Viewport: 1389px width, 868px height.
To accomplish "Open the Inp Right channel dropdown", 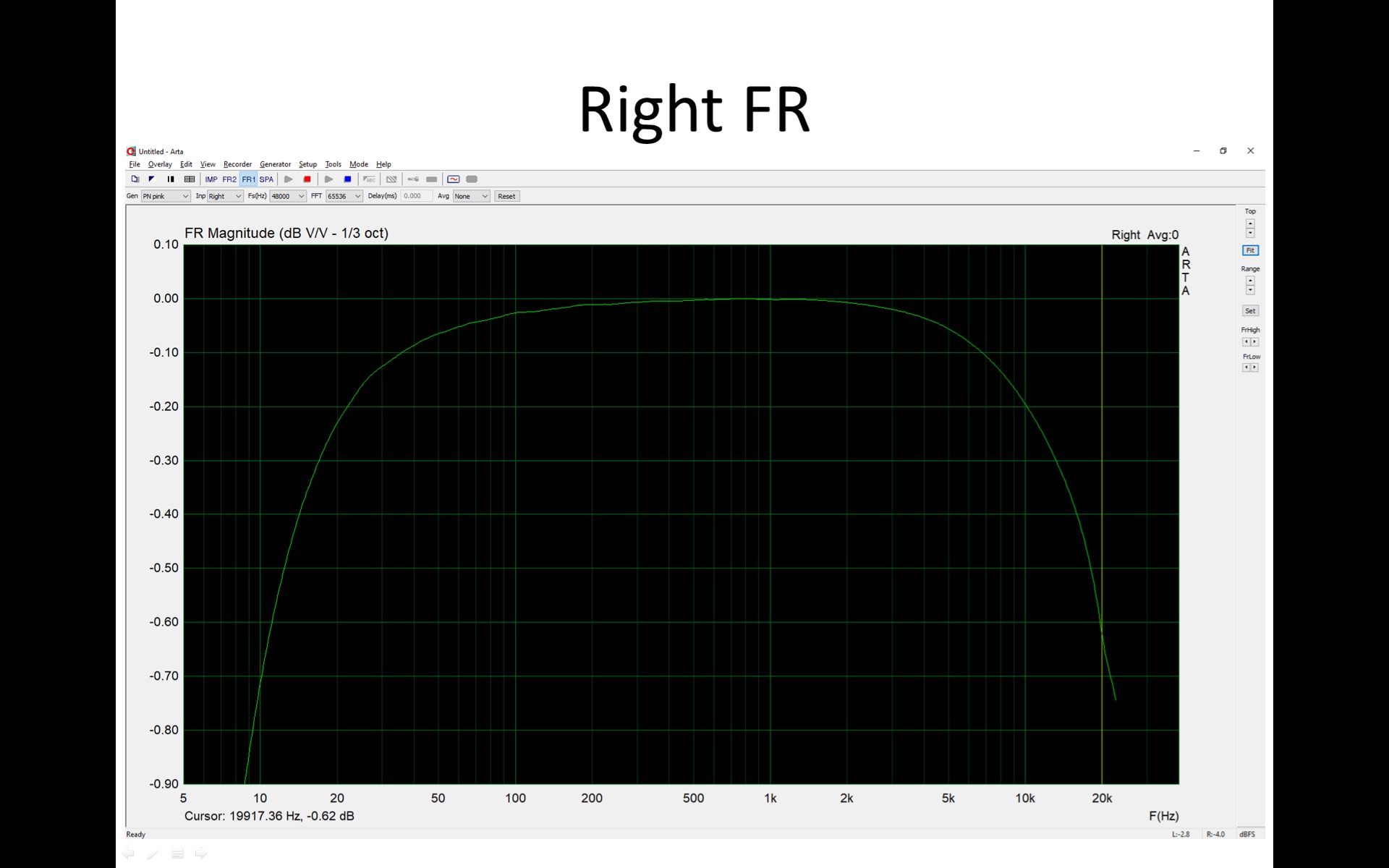I will (x=225, y=196).
